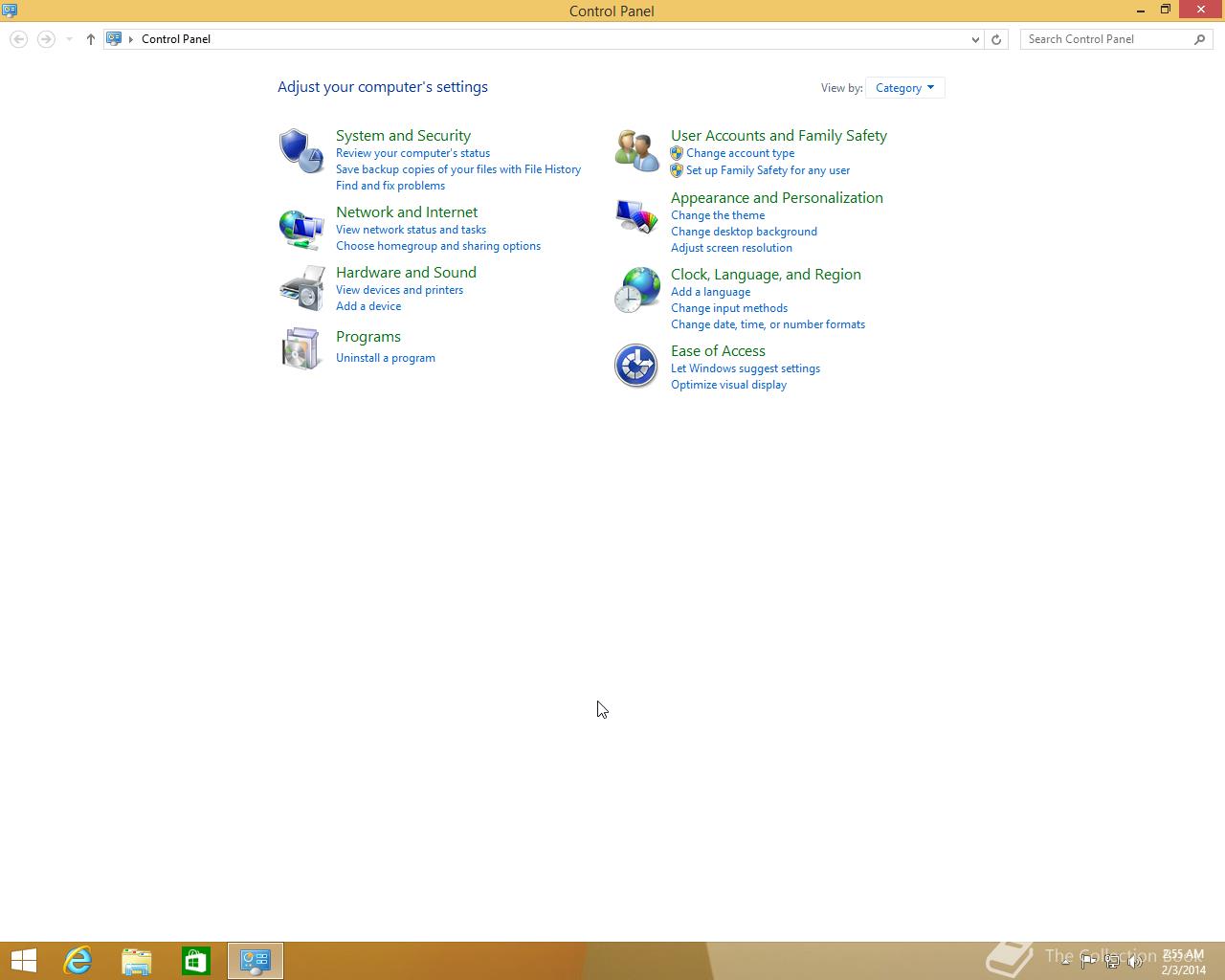The height and width of the screenshot is (980, 1225).
Task: Click View devices and printers
Action: tap(399, 290)
